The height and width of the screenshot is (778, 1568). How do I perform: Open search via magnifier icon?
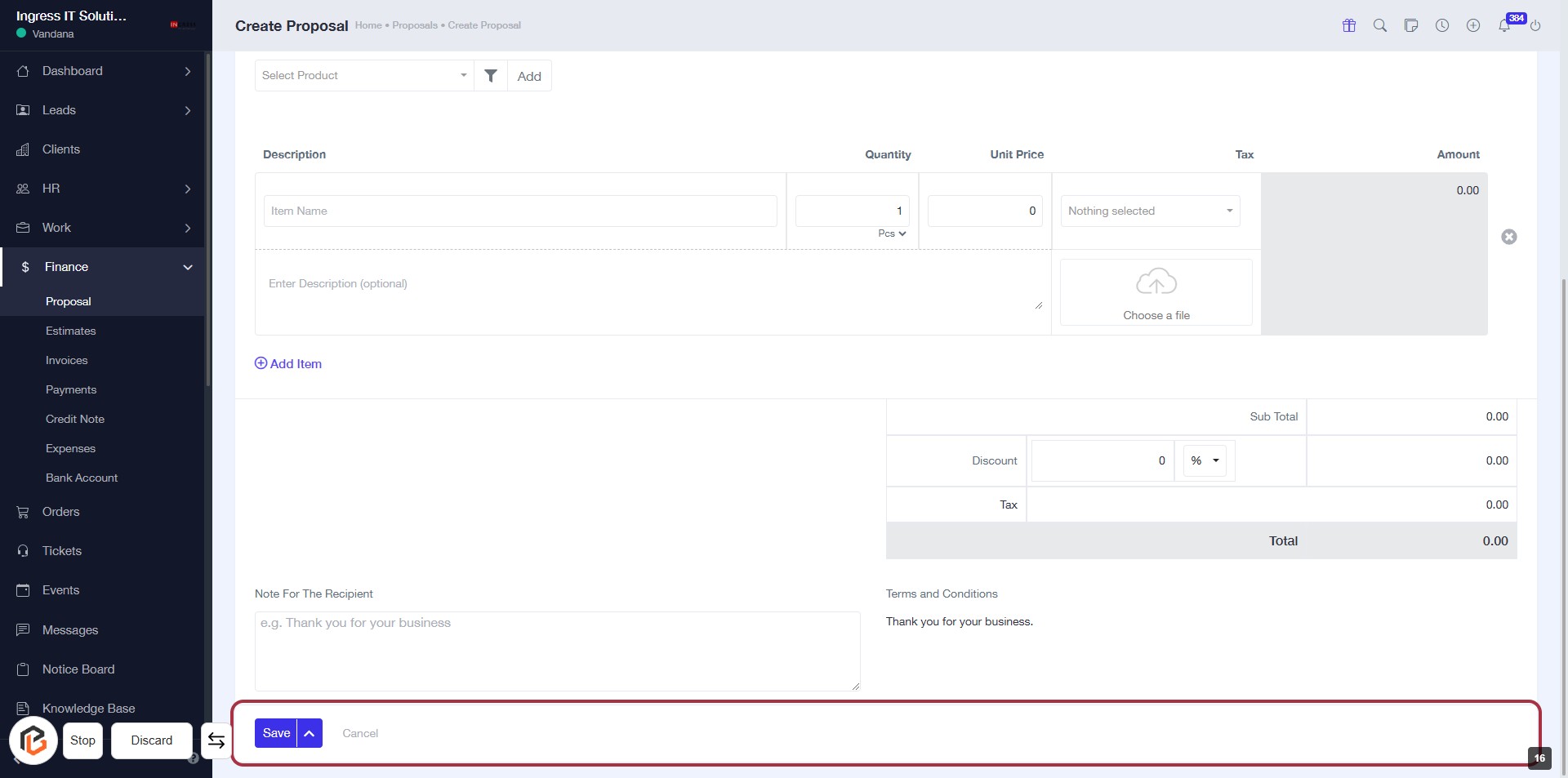[x=1380, y=25]
